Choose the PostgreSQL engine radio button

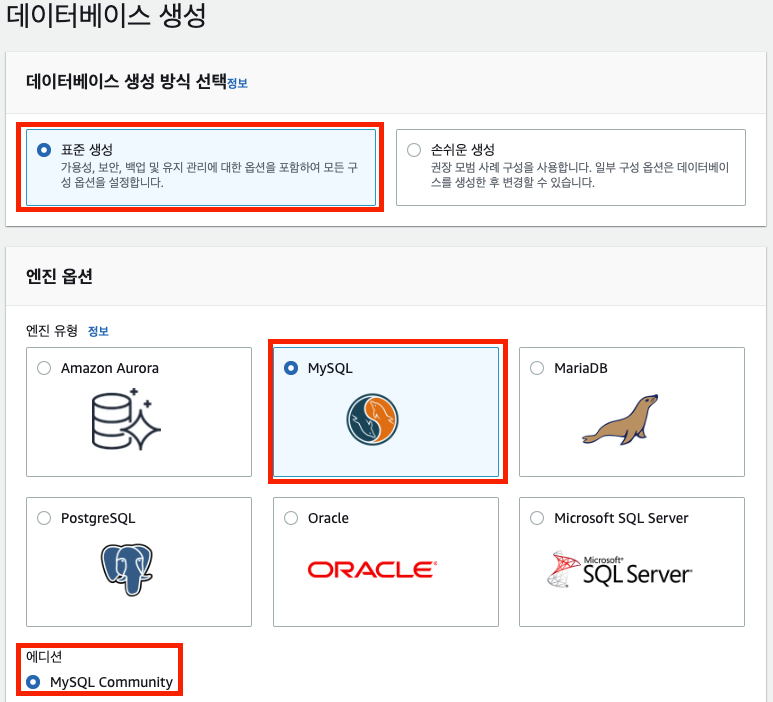click(44, 518)
